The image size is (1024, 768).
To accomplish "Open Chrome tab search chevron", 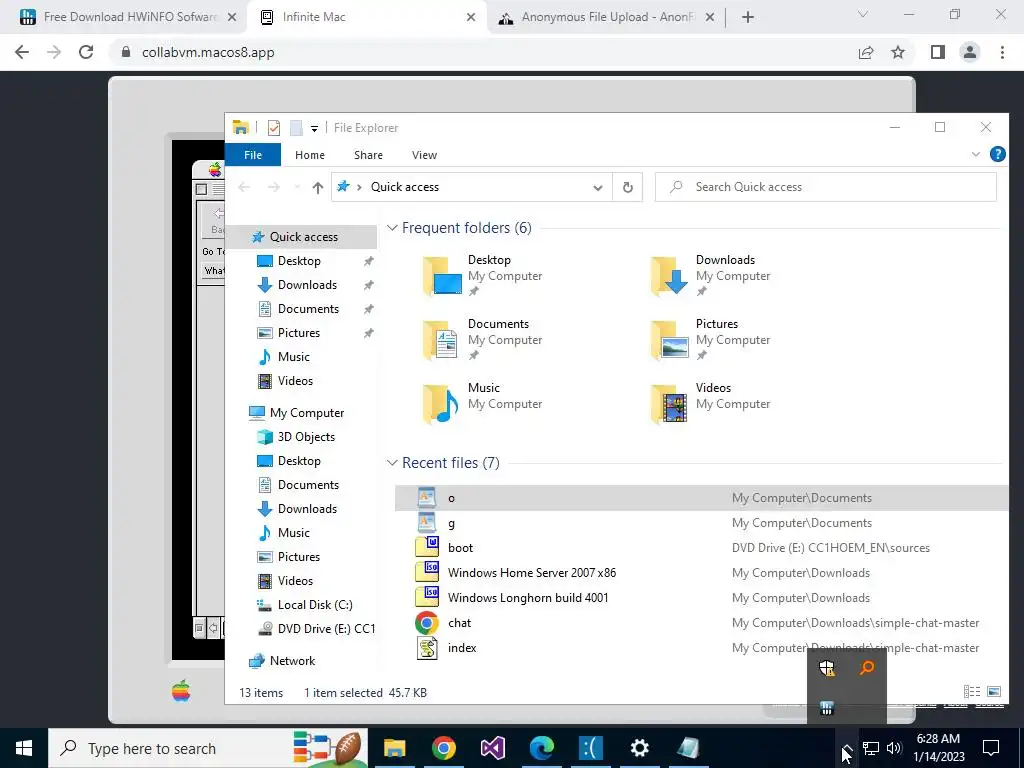I will (x=863, y=14).
